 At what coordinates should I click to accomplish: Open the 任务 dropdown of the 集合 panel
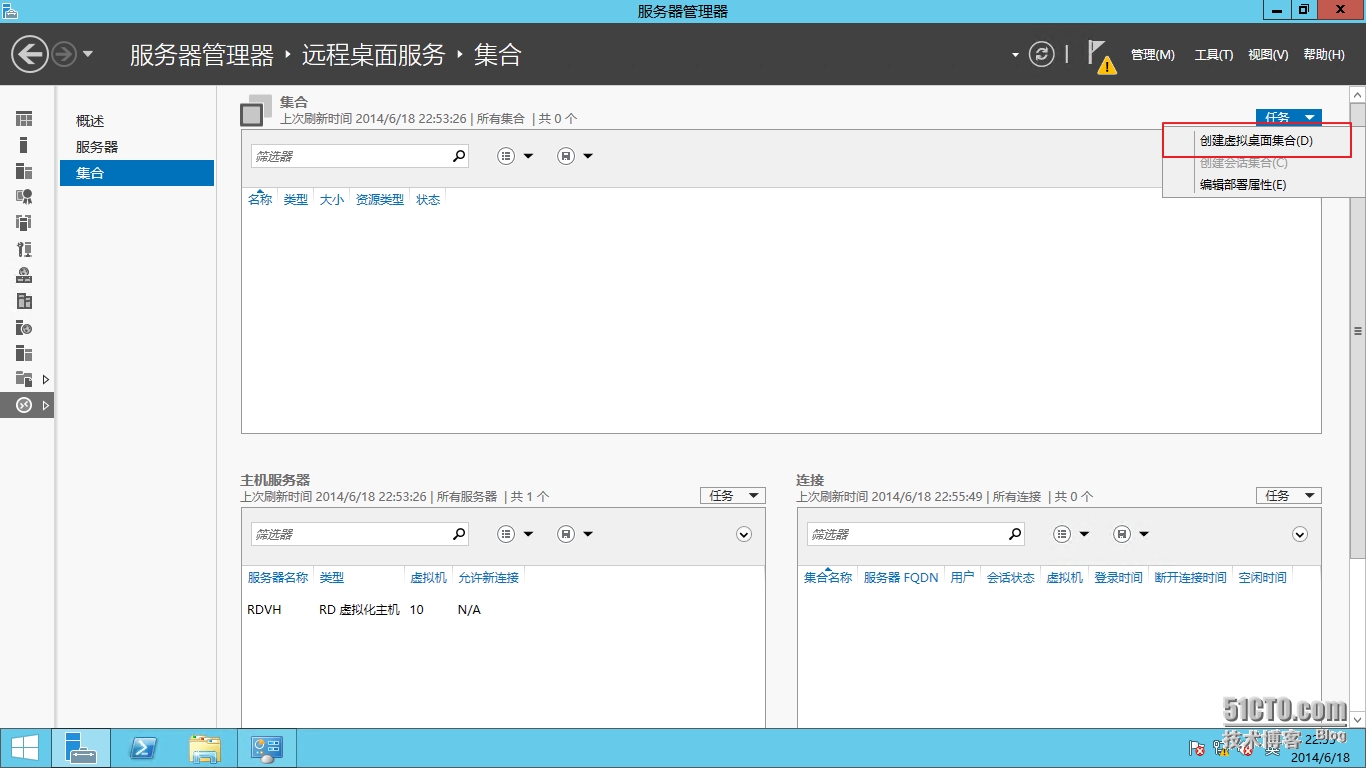tap(1289, 117)
